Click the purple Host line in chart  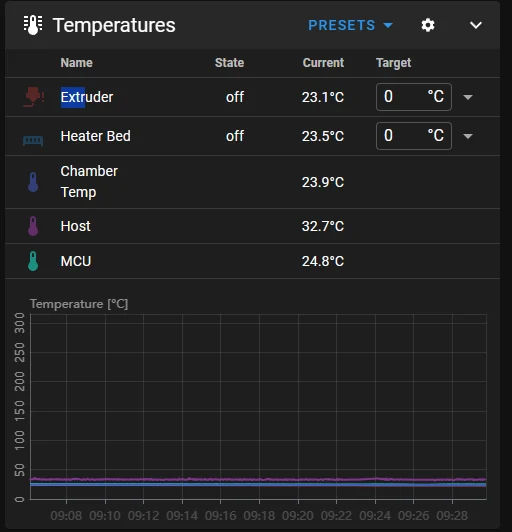point(258,479)
